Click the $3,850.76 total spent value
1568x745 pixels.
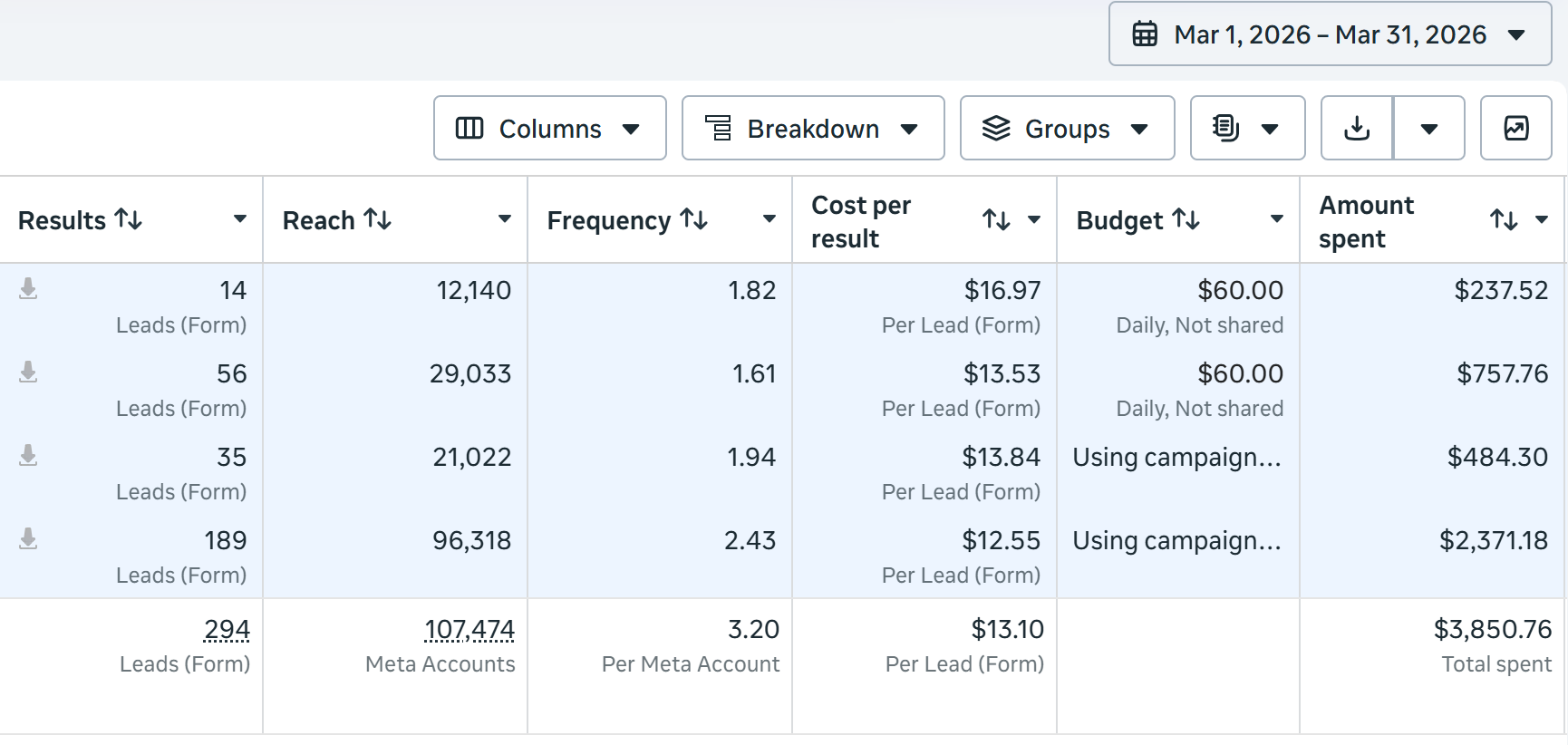tap(1493, 629)
